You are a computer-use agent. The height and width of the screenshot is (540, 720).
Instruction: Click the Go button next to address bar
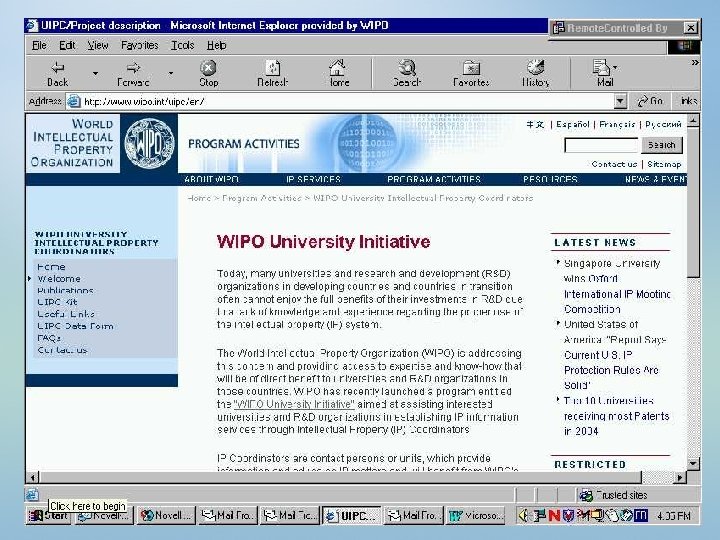coord(650,101)
